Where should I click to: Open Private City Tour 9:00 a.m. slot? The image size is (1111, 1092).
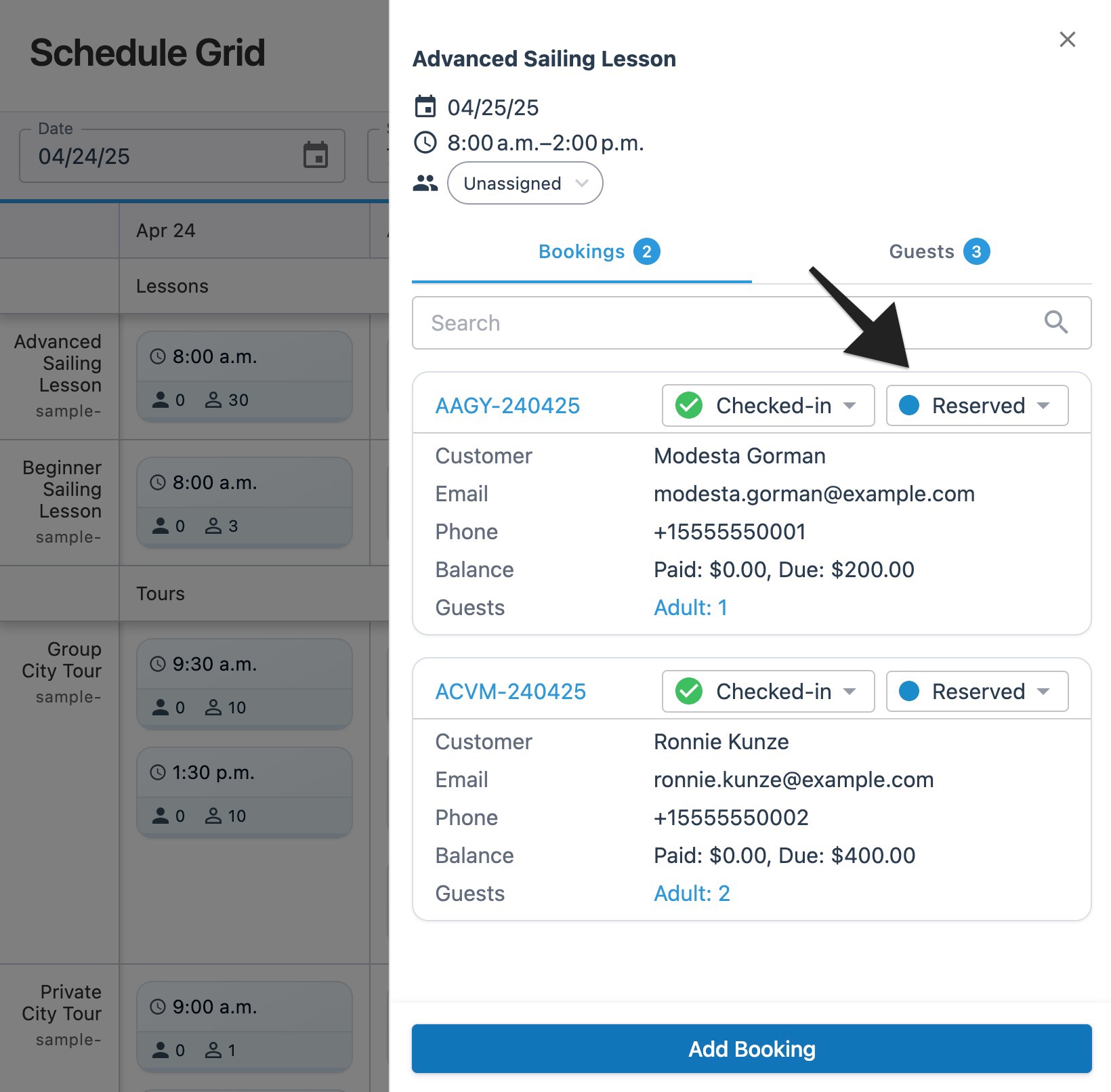click(245, 1026)
